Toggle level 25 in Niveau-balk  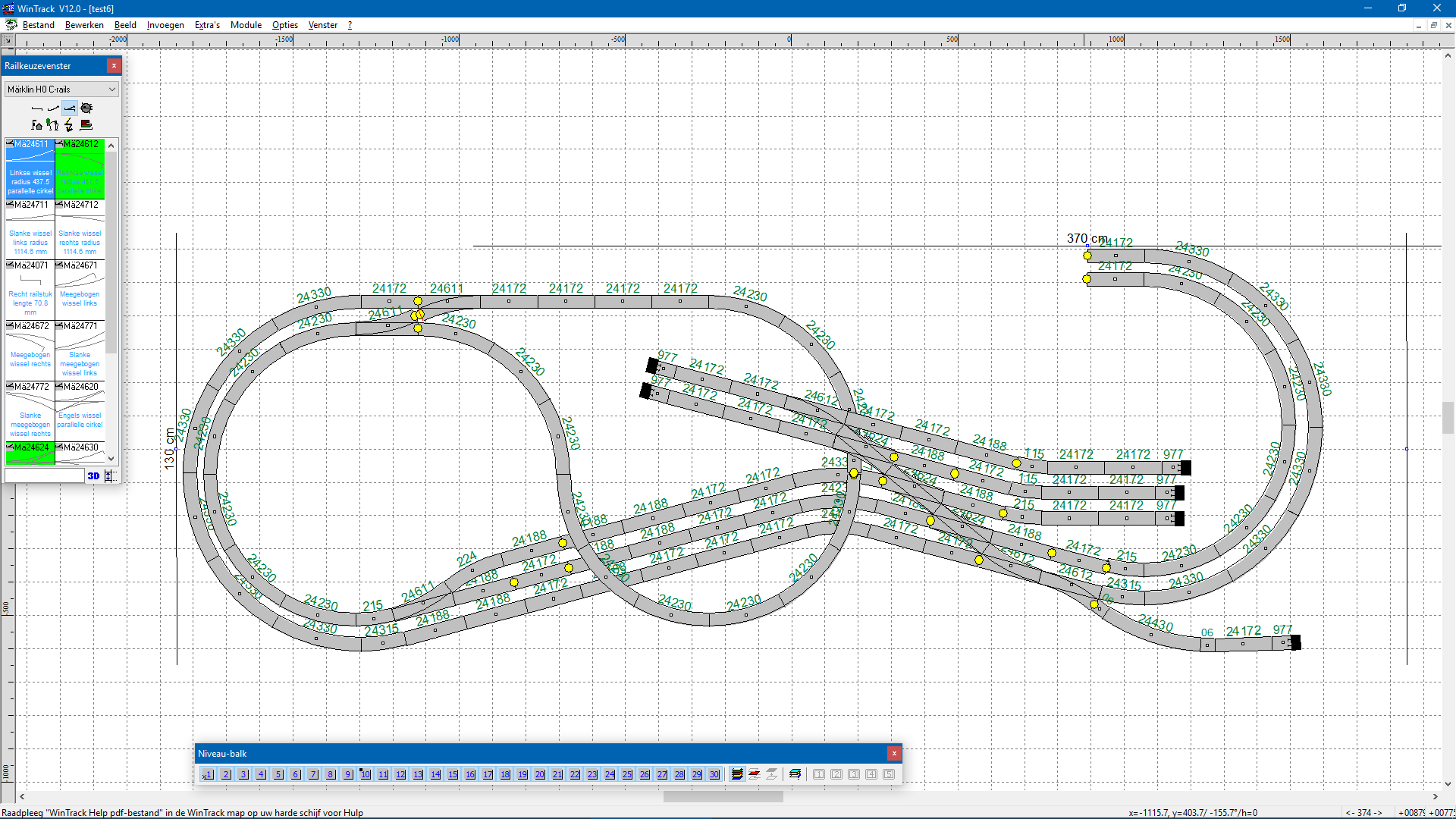coord(627,774)
